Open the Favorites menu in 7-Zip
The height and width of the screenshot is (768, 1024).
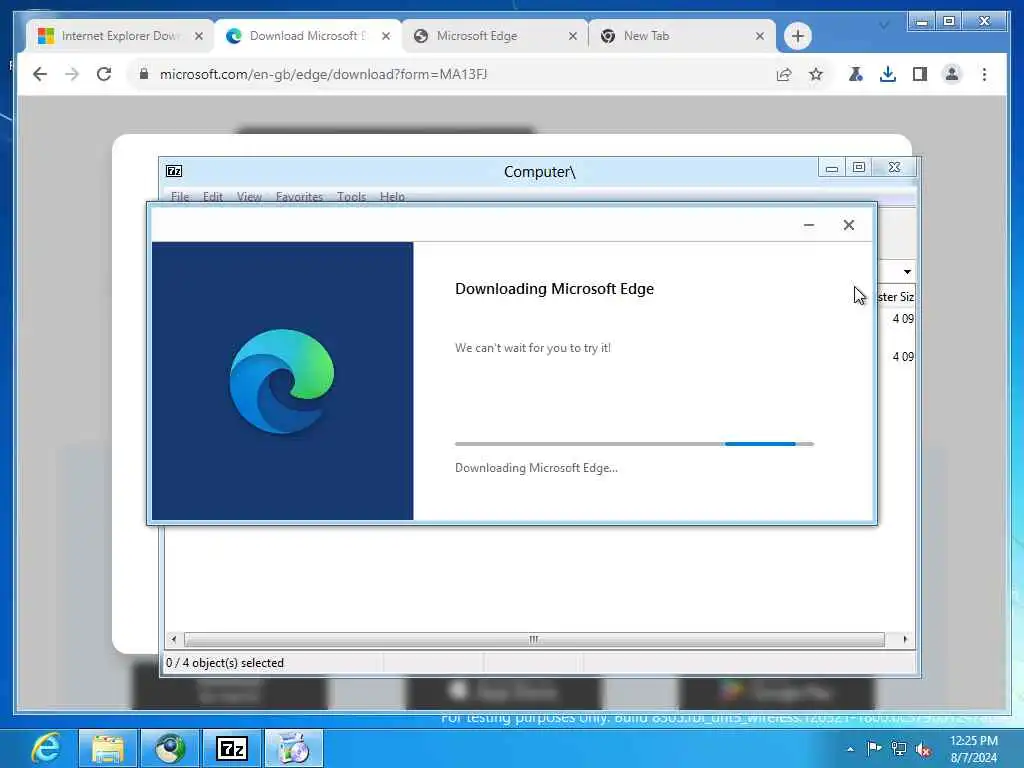(x=299, y=197)
